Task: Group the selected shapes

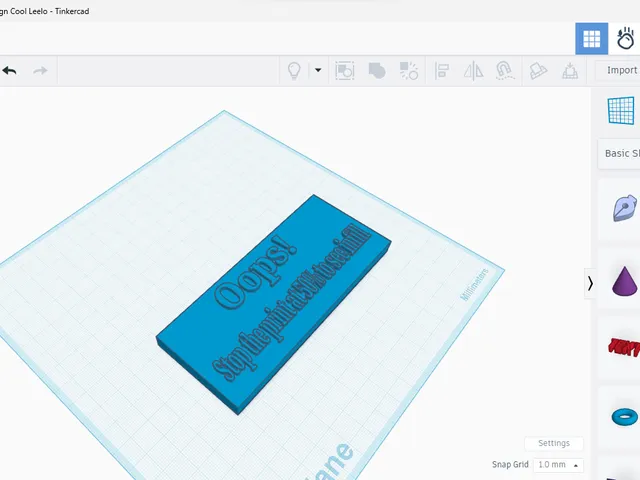Action: point(344,71)
